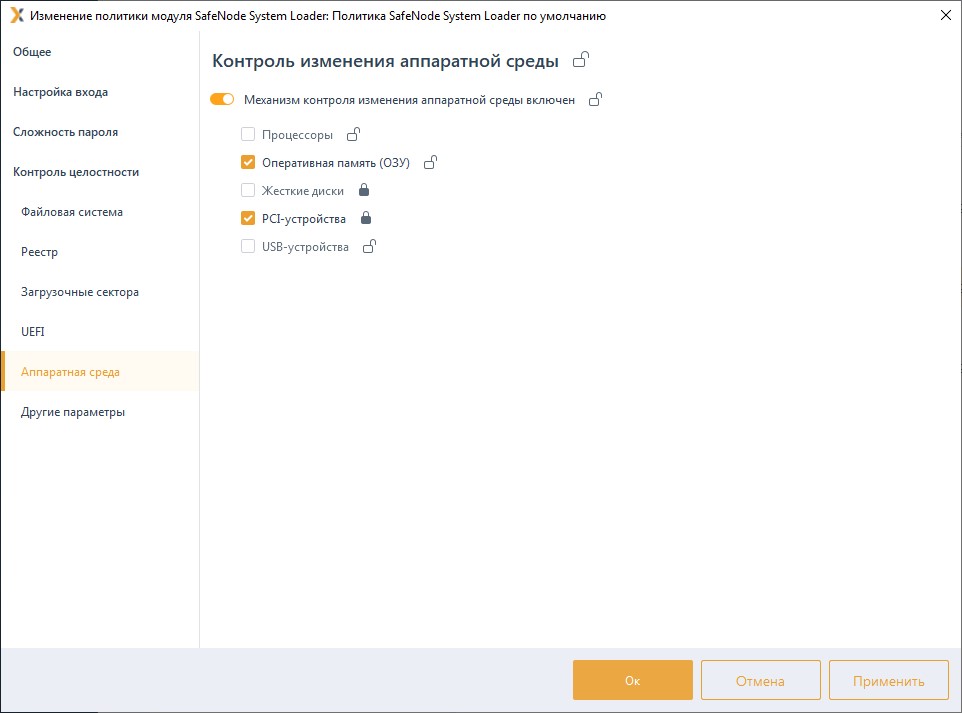The image size is (962, 713).
Task: Toggle the lock for Оперативная память (ОЗУ)
Action: pos(431,163)
